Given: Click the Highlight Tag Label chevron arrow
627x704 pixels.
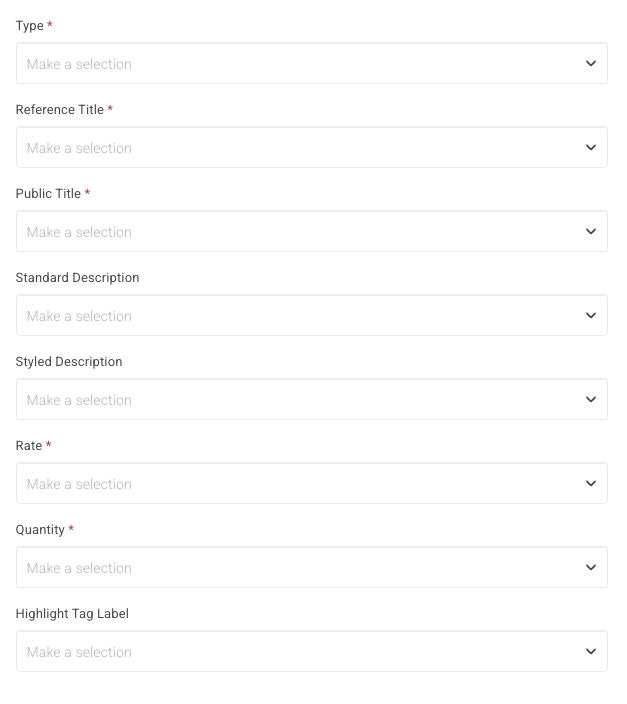Looking at the screenshot, I should coord(591,651).
